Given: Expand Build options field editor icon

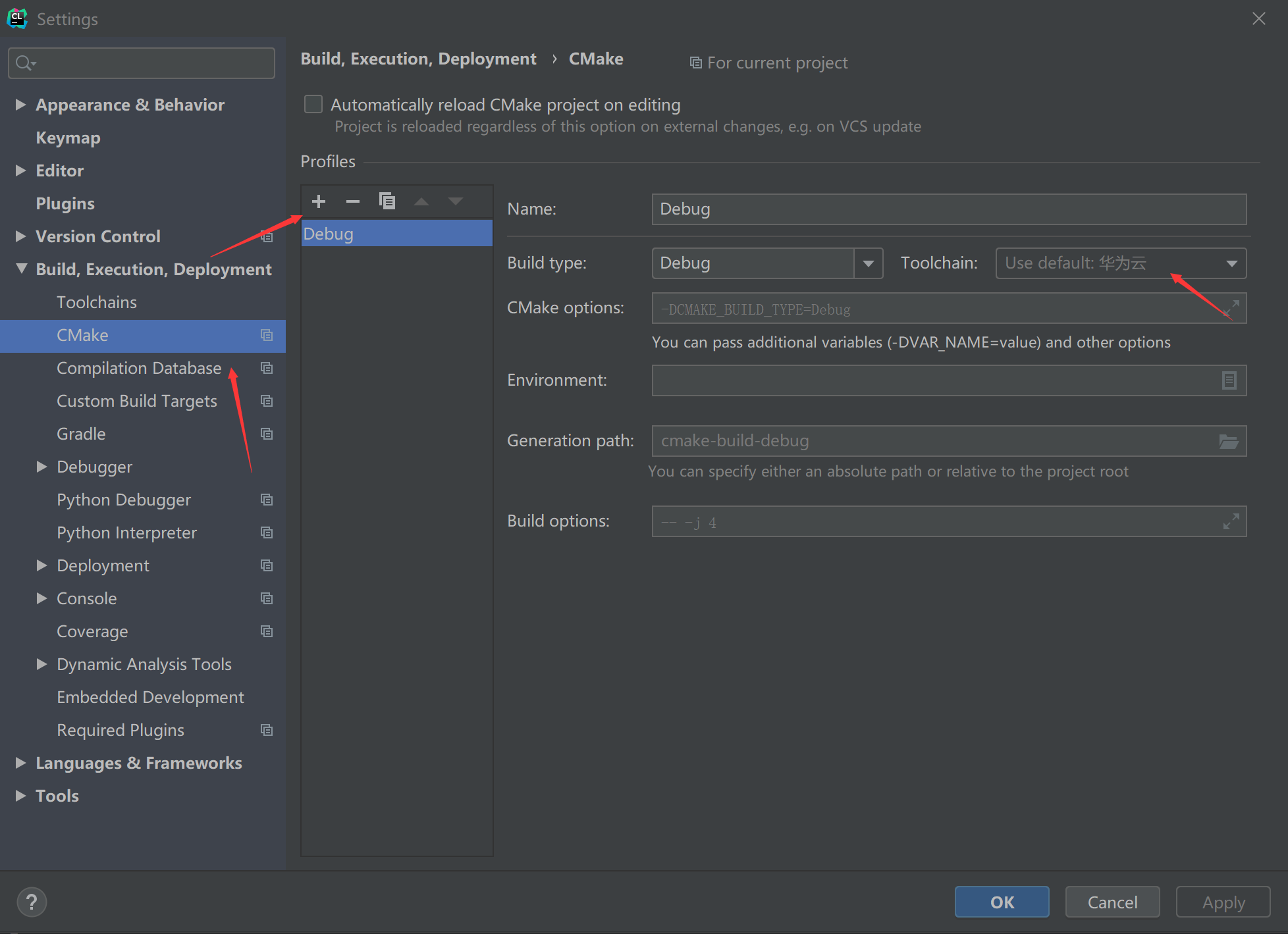Looking at the screenshot, I should [1231, 521].
